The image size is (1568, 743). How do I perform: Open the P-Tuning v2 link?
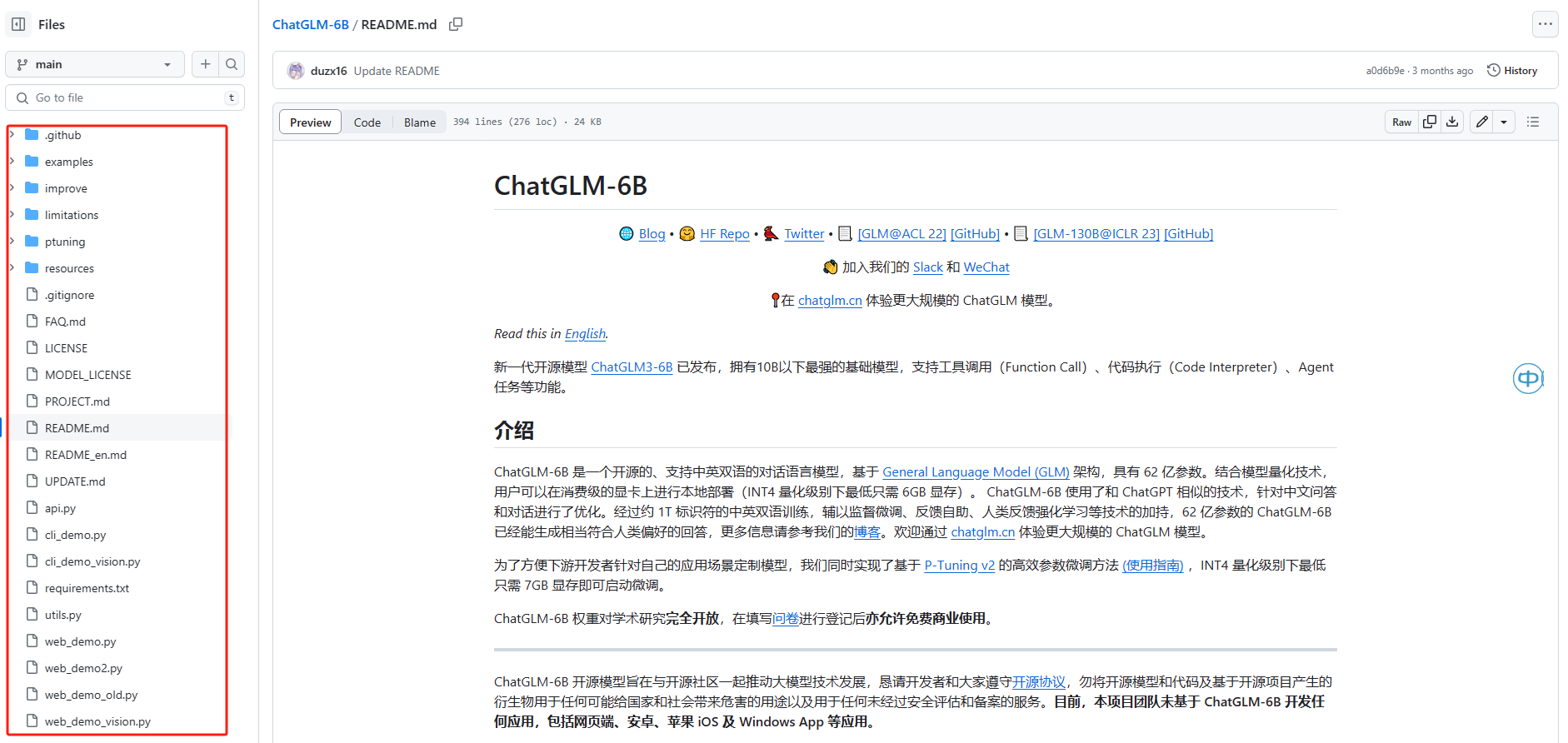pos(959,566)
